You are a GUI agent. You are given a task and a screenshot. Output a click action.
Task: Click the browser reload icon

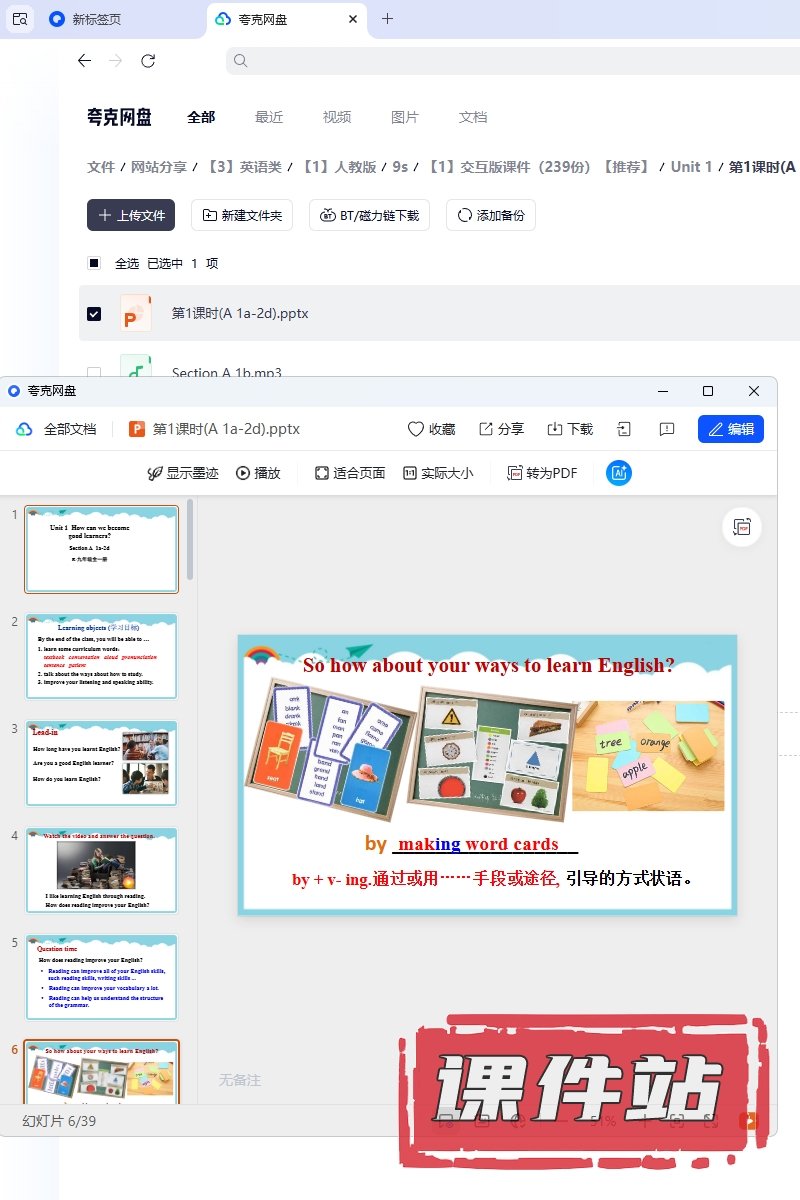pyautogui.click(x=148, y=61)
